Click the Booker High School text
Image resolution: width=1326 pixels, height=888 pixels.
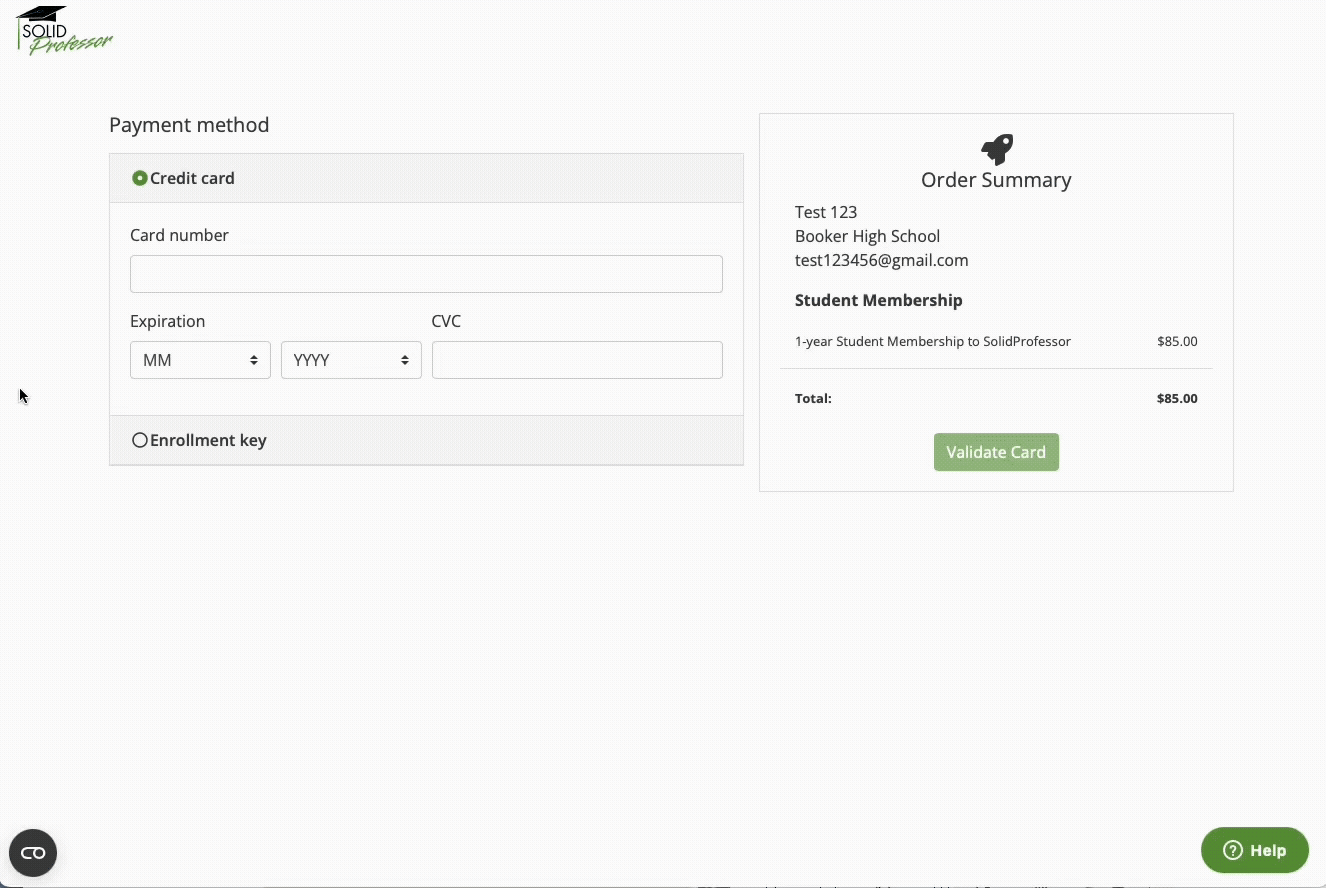click(x=867, y=236)
